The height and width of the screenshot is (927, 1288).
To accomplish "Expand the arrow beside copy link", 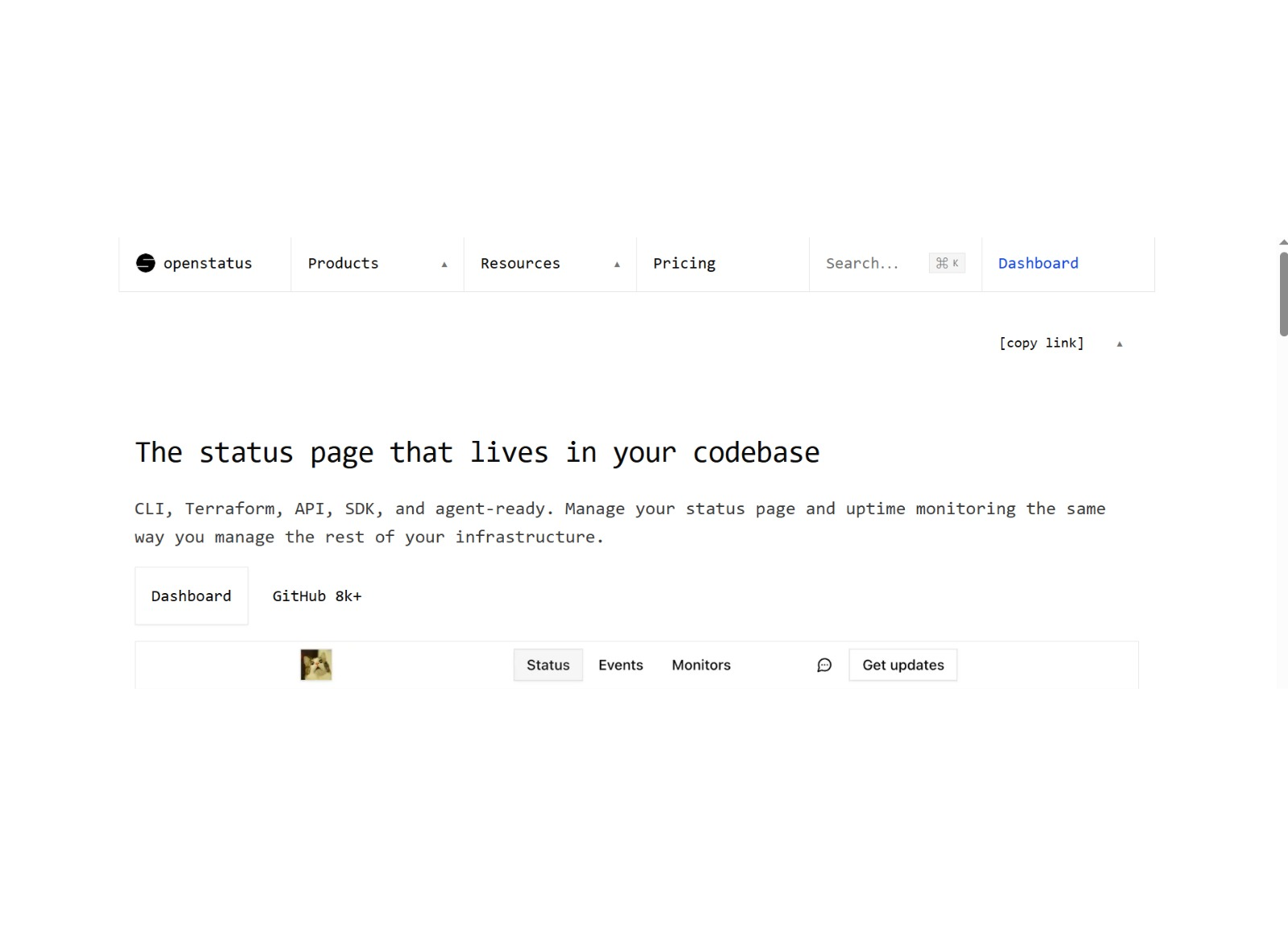I will click(x=1119, y=344).
